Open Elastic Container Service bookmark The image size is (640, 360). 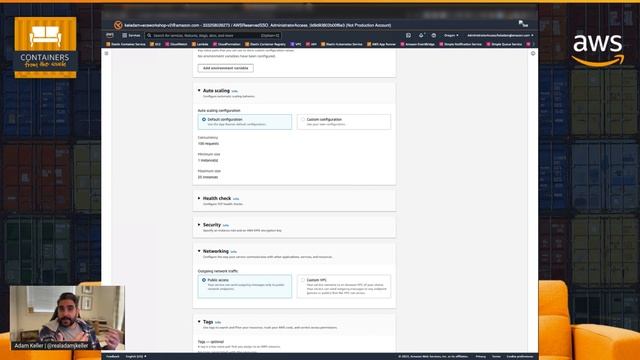click(126, 44)
